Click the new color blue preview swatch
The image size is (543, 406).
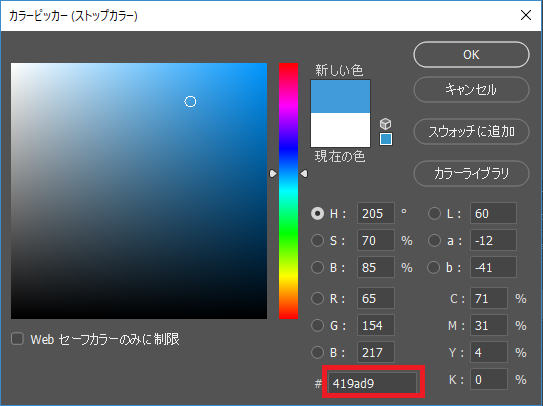(x=340, y=97)
